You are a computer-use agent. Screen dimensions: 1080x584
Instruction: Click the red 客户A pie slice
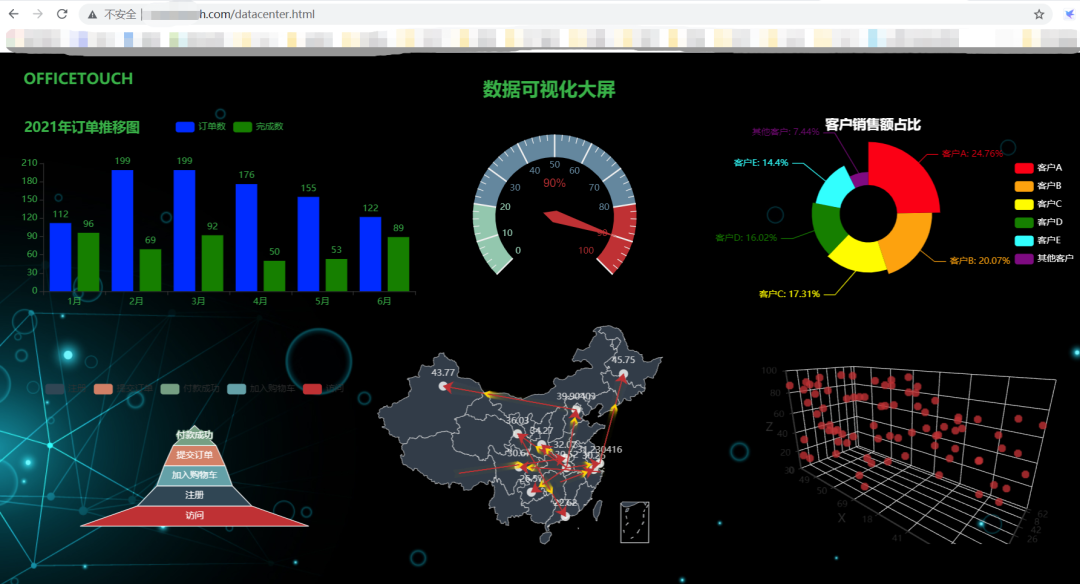[x=906, y=176]
